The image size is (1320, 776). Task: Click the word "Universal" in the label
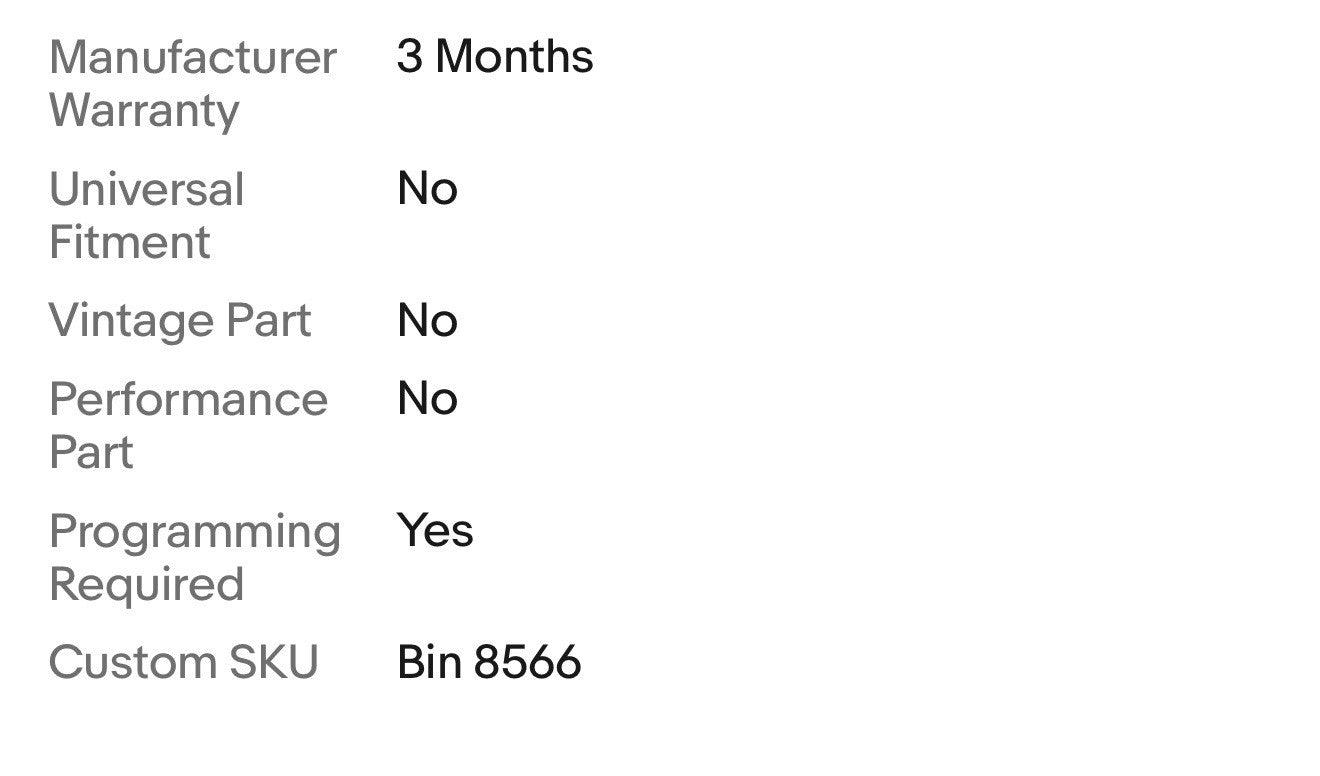coord(146,189)
